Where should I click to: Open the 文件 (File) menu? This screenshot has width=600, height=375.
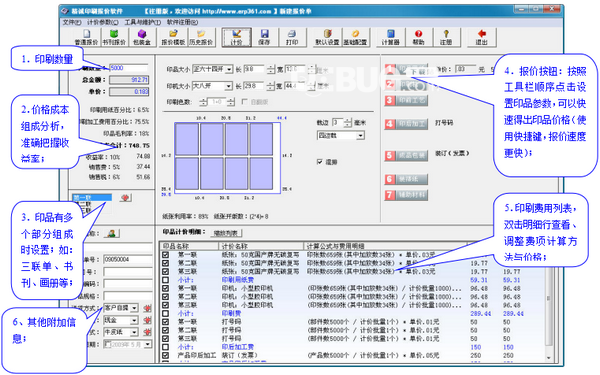[72, 22]
